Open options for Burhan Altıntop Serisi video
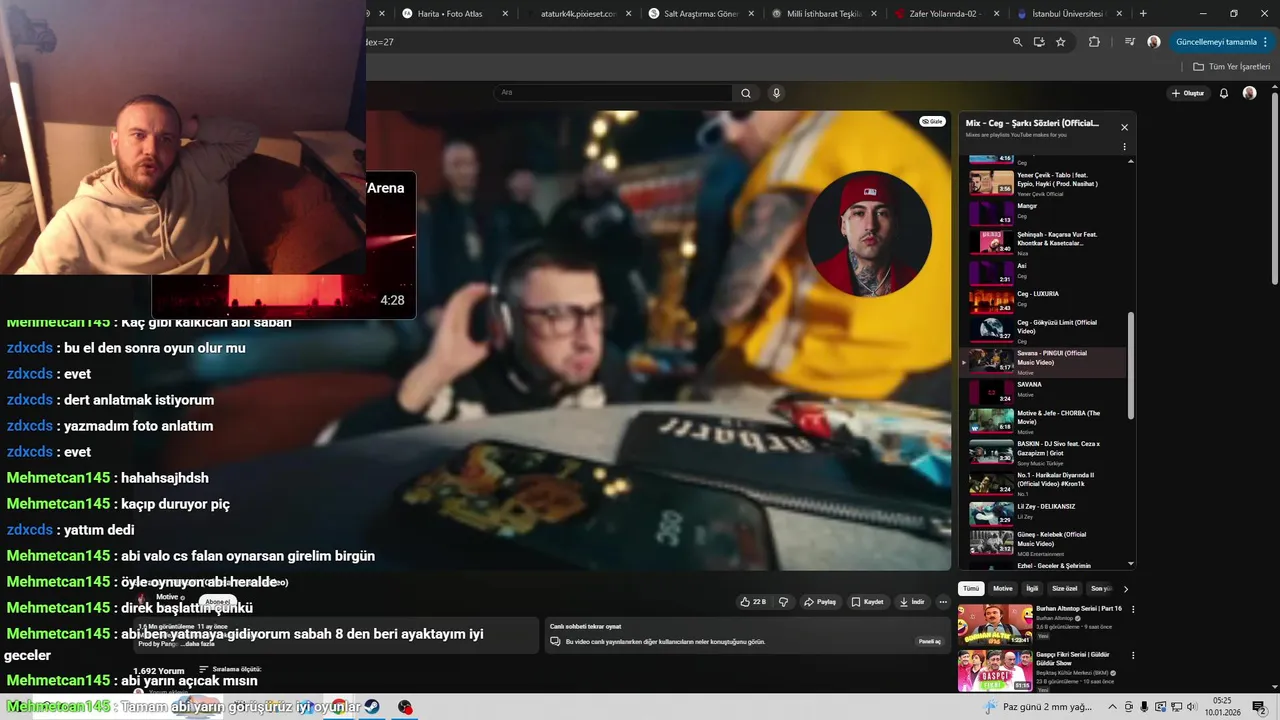This screenshot has height=720, width=1280. coord(1133,609)
